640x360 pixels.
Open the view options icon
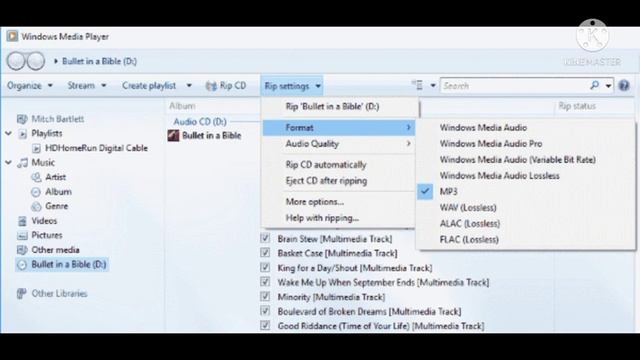(417, 85)
